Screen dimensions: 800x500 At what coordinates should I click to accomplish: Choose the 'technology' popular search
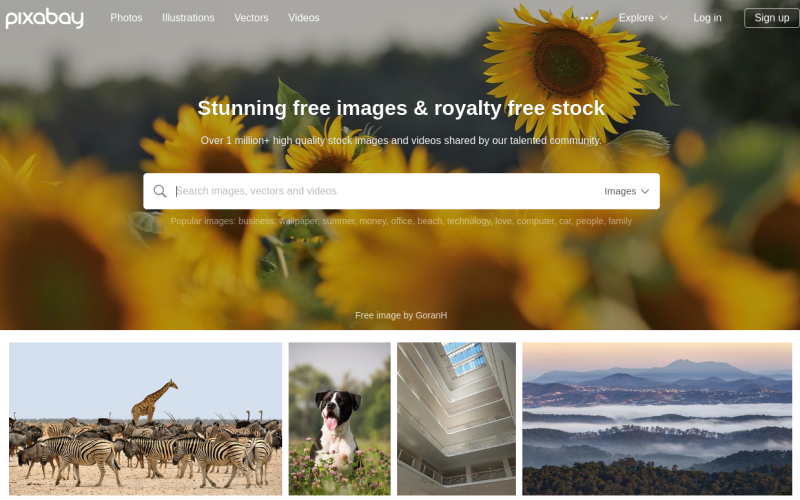(469, 221)
